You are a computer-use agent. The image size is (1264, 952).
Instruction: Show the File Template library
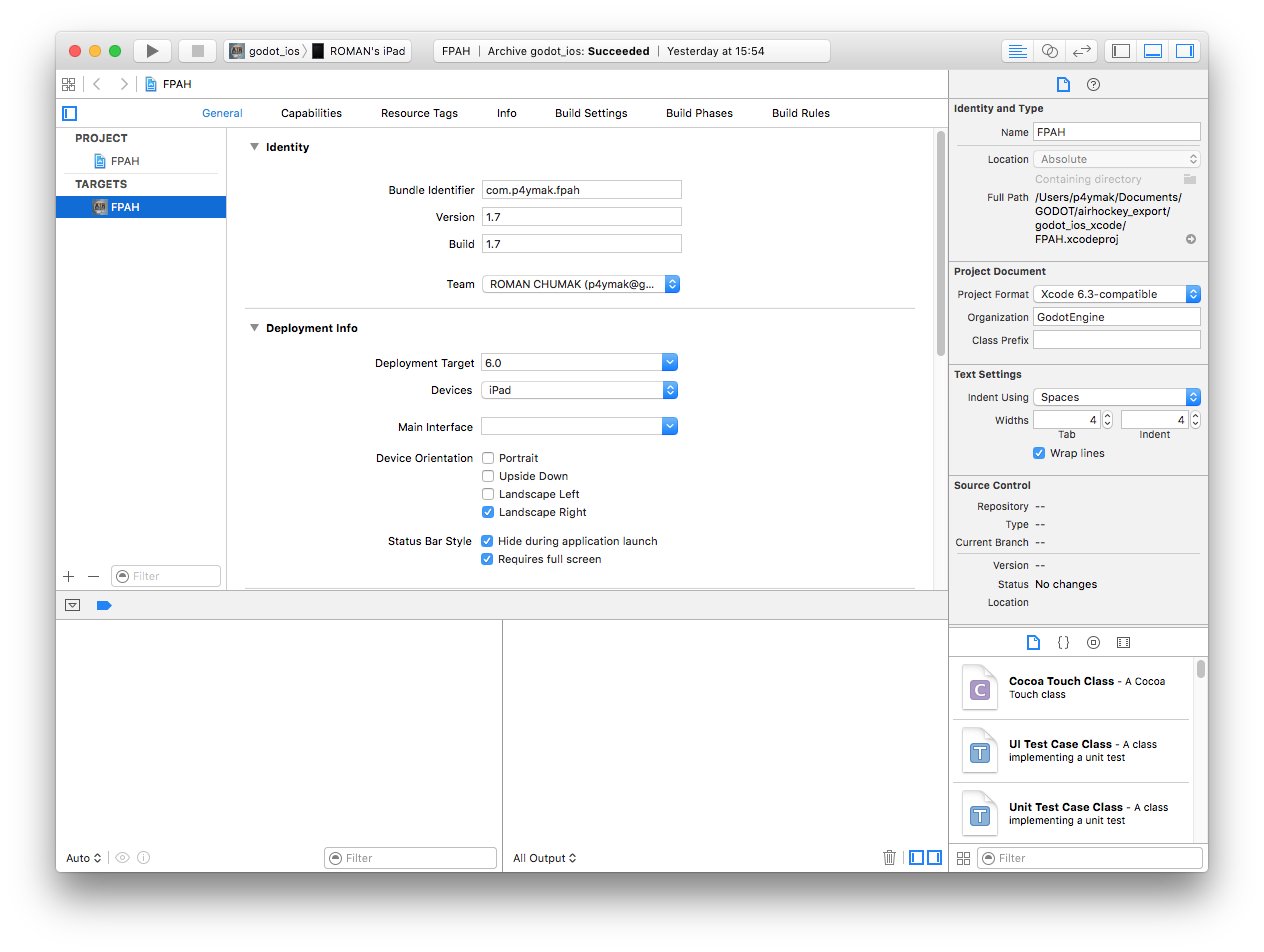(x=1034, y=643)
